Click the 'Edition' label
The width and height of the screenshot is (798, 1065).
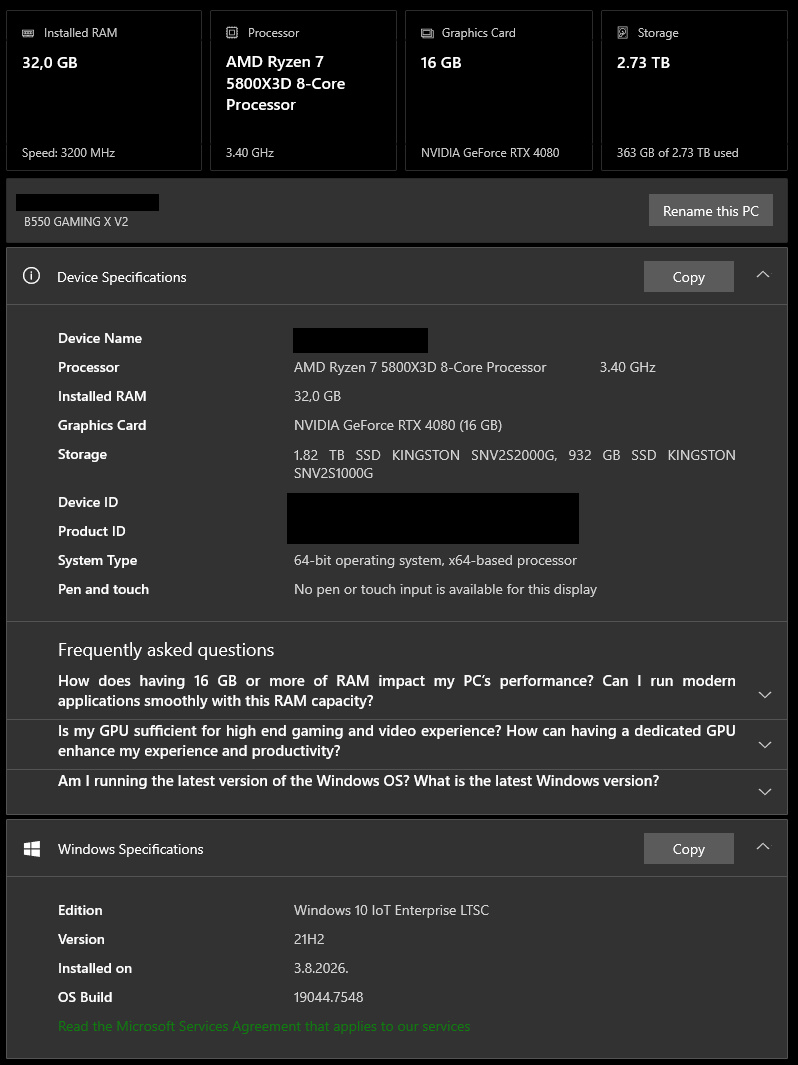click(x=80, y=910)
